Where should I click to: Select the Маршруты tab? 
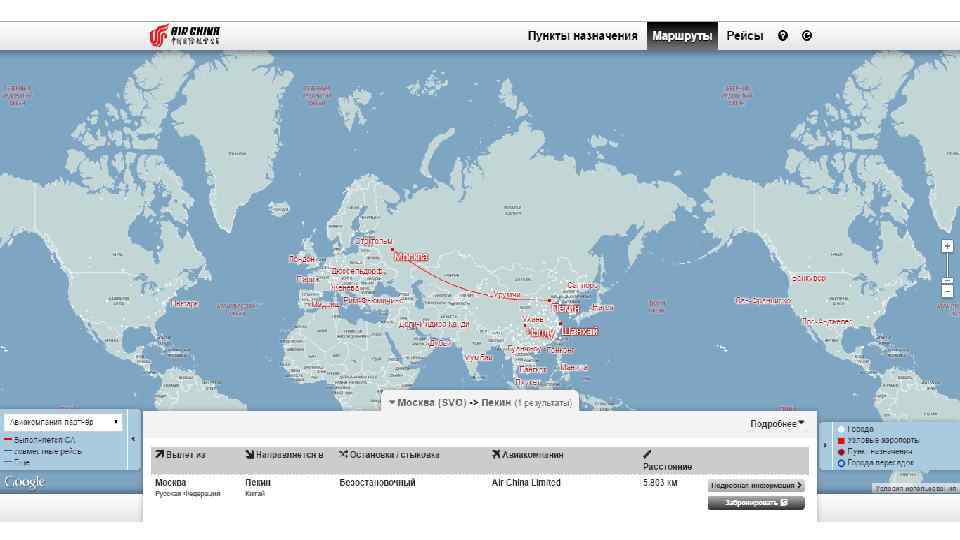(682, 36)
